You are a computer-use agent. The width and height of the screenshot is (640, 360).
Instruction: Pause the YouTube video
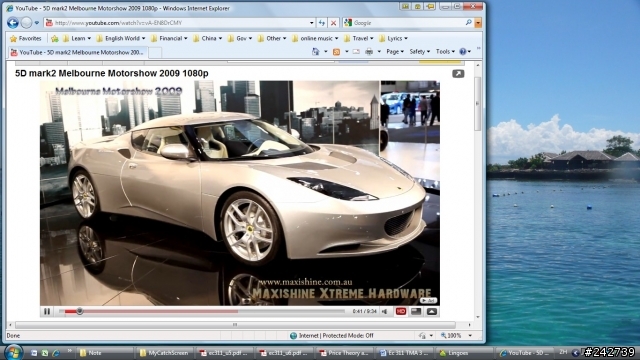tap(47, 311)
